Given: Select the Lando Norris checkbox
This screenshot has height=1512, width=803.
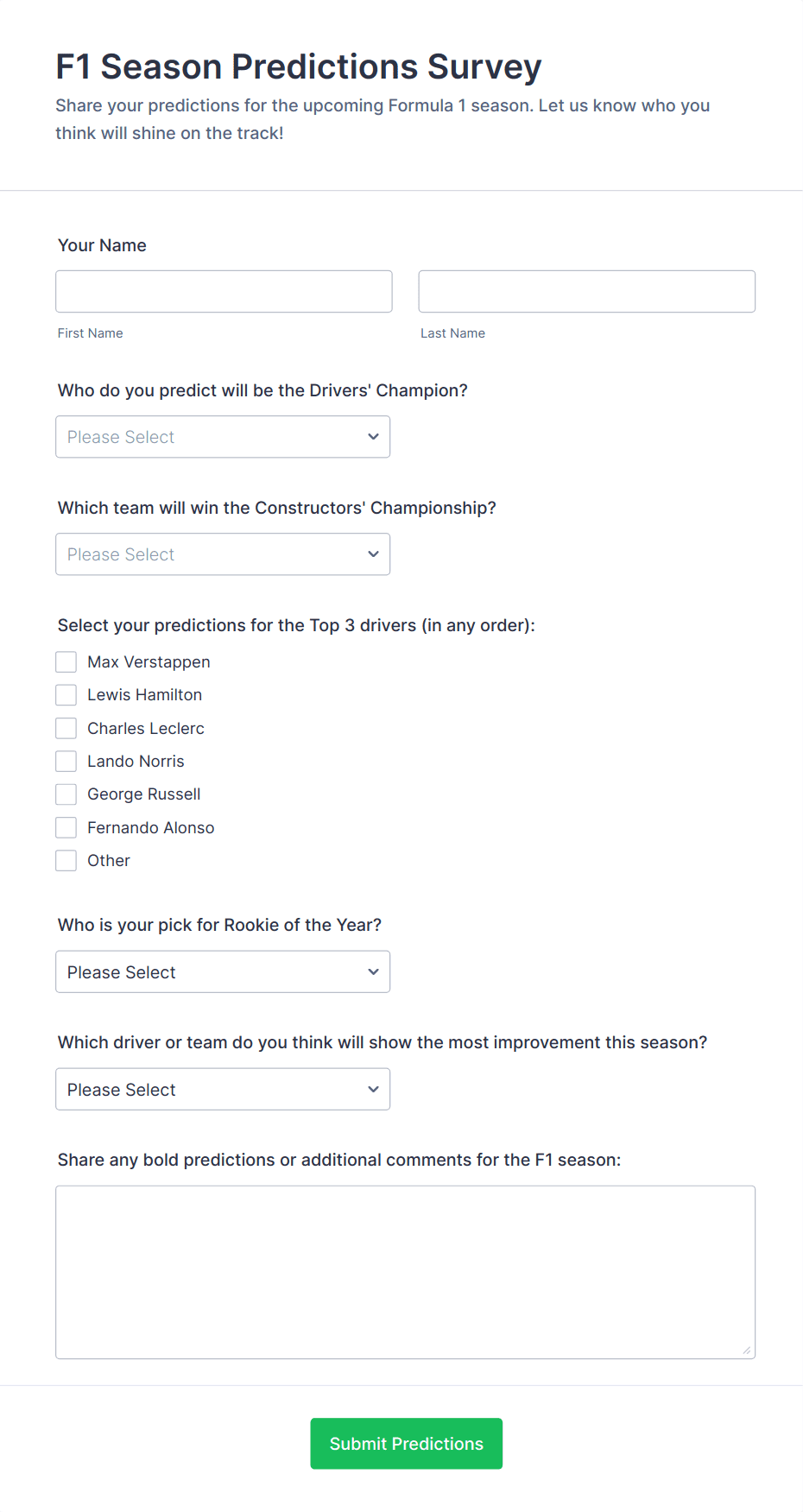Looking at the screenshot, I should tap(66, 762).
